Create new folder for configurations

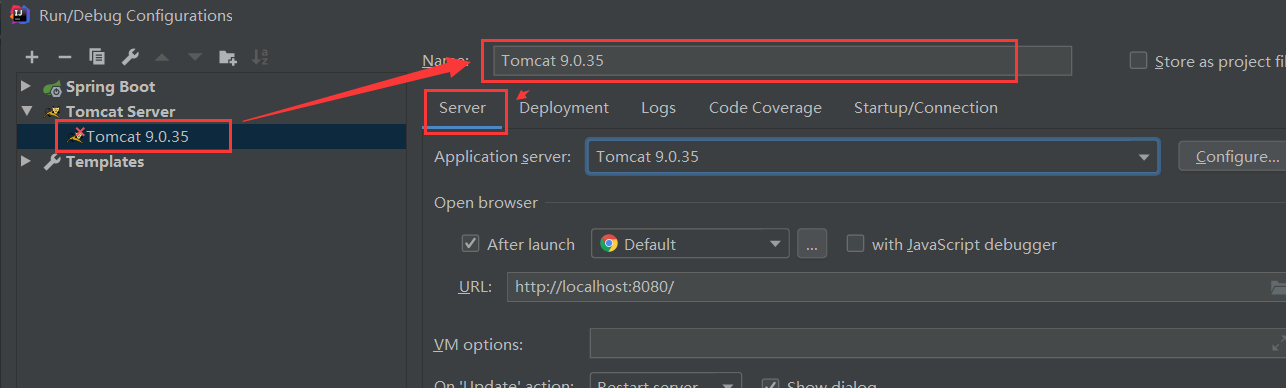point(228,57)
